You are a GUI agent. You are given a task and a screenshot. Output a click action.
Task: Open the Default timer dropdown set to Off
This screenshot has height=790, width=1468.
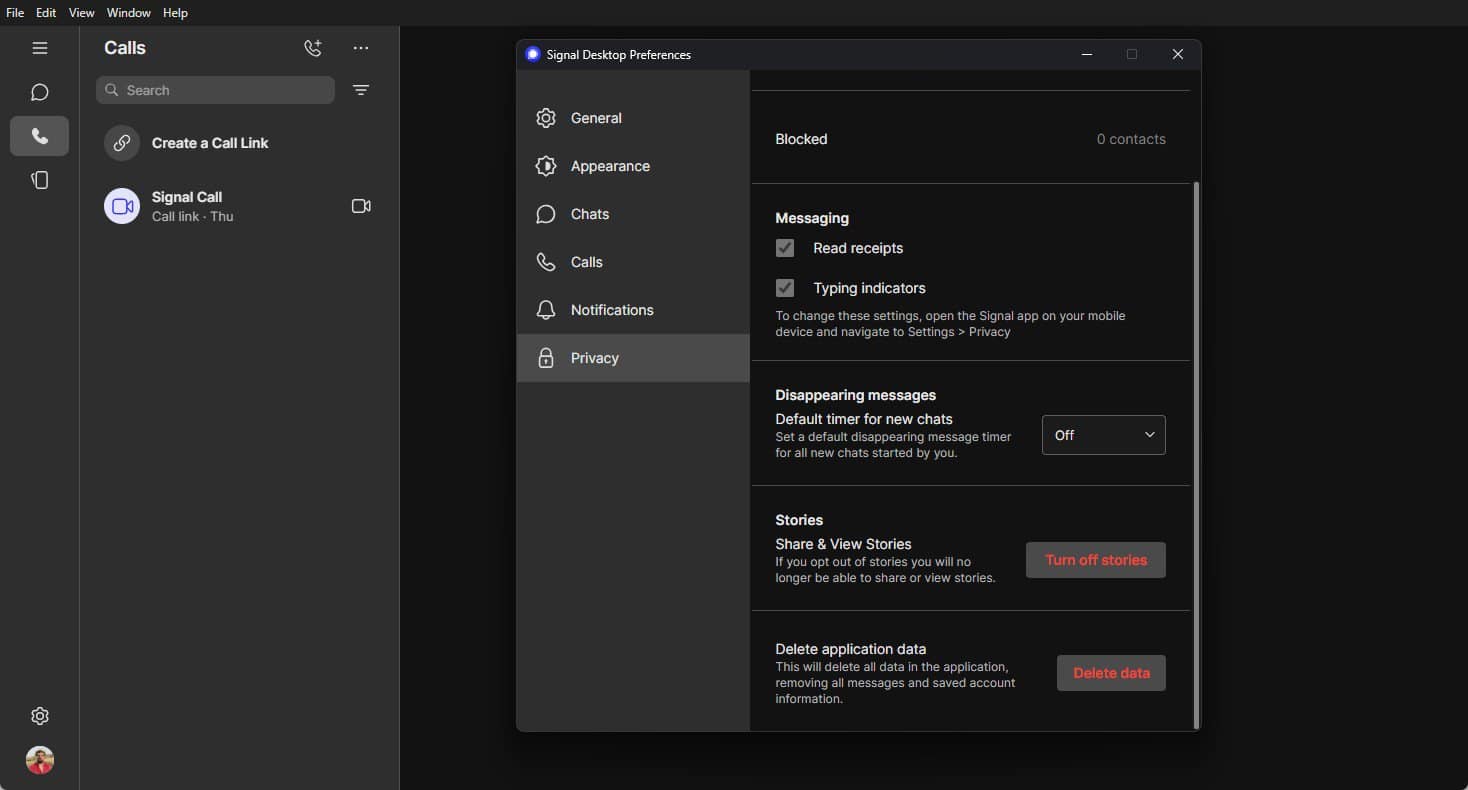tap(1104, 435)
